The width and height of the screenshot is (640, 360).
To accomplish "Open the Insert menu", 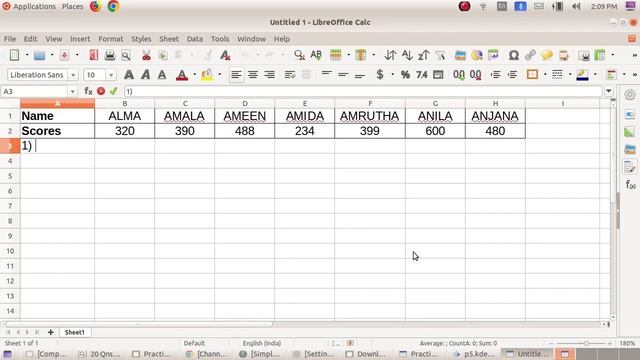I will point(80,39).
